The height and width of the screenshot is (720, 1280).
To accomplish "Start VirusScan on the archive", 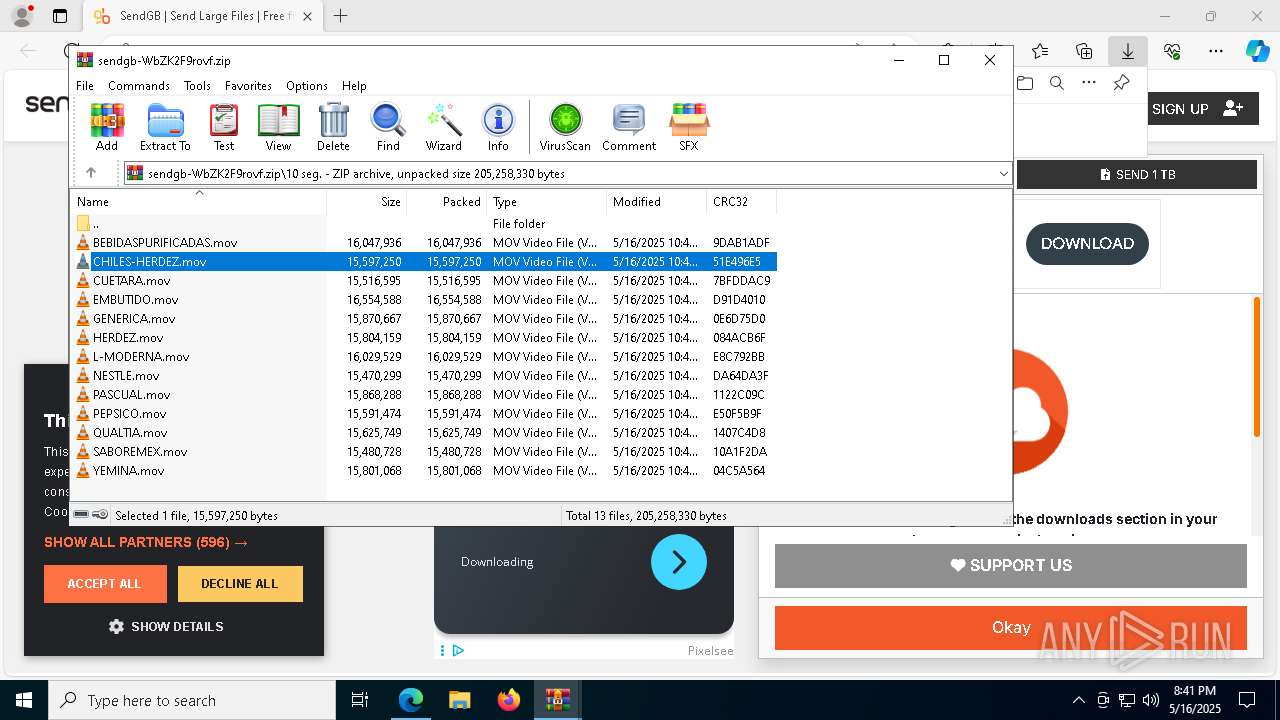I will pos(565,127).
